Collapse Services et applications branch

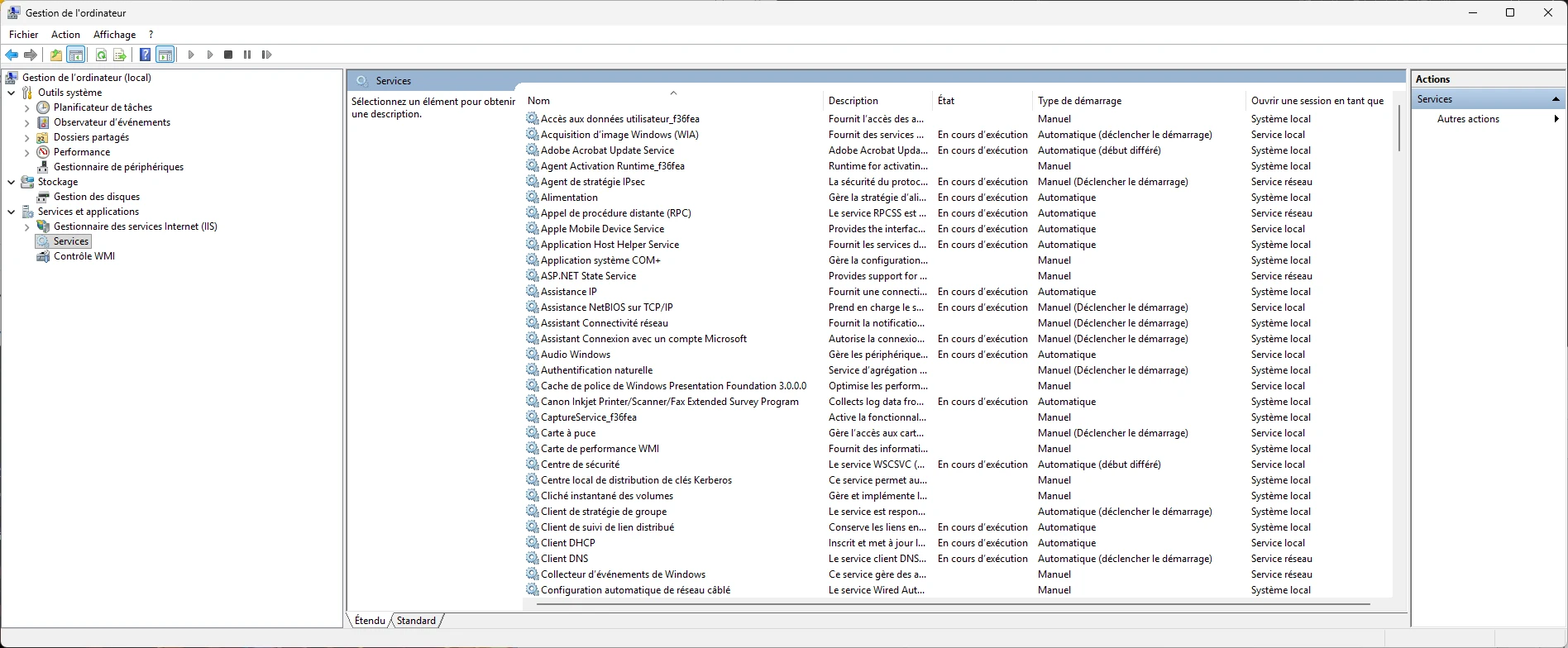pos(12,212)
